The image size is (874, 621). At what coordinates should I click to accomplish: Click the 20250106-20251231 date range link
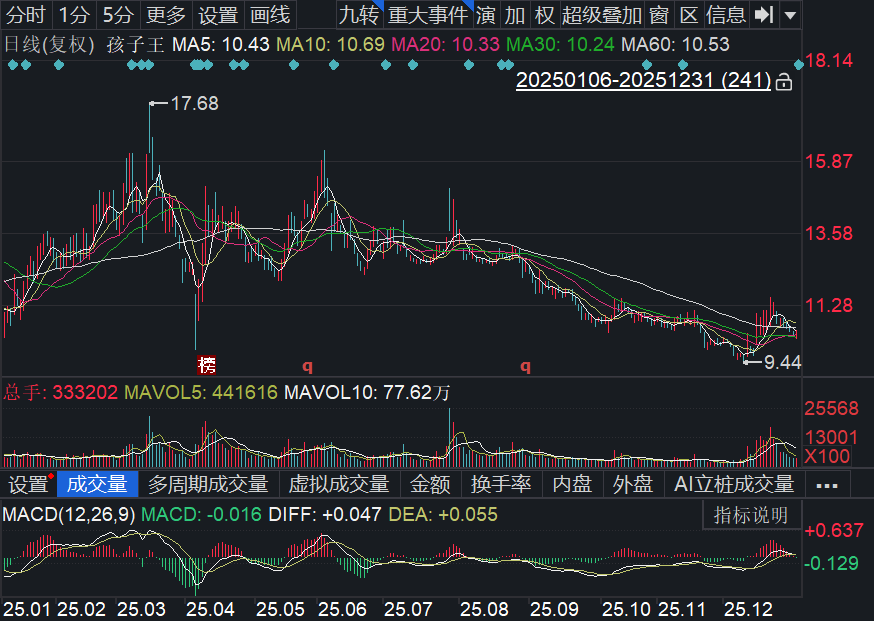tap(643, 81)
